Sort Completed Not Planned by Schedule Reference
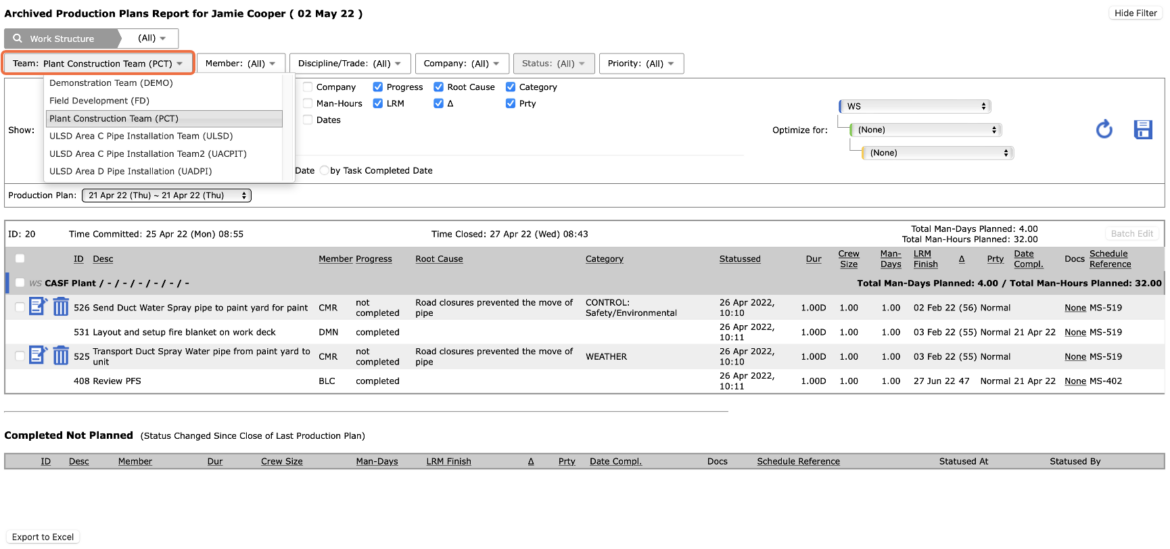 point(798,462)
